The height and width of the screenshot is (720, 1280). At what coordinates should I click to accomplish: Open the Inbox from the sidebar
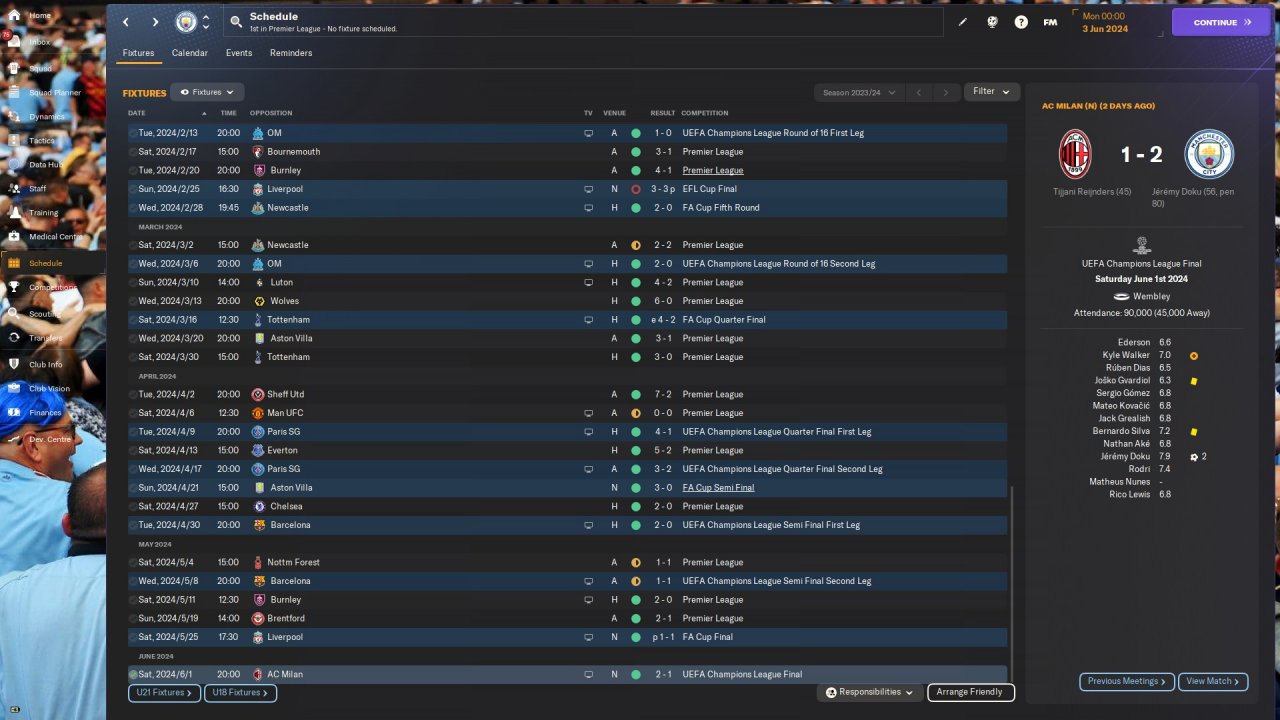pyautogui.click(x=40, y=42)
